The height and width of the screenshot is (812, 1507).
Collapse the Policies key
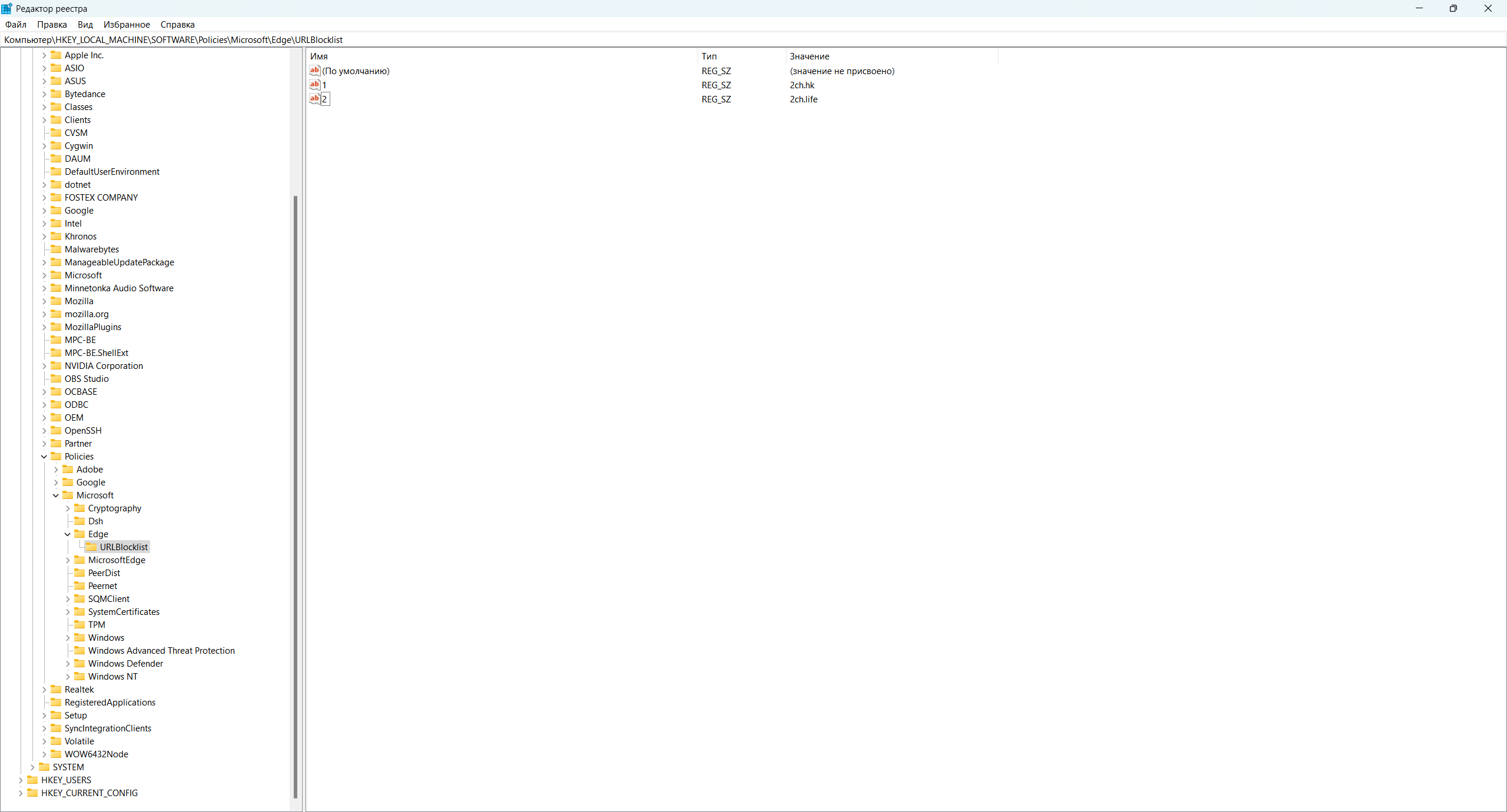(x=44, y=457)
